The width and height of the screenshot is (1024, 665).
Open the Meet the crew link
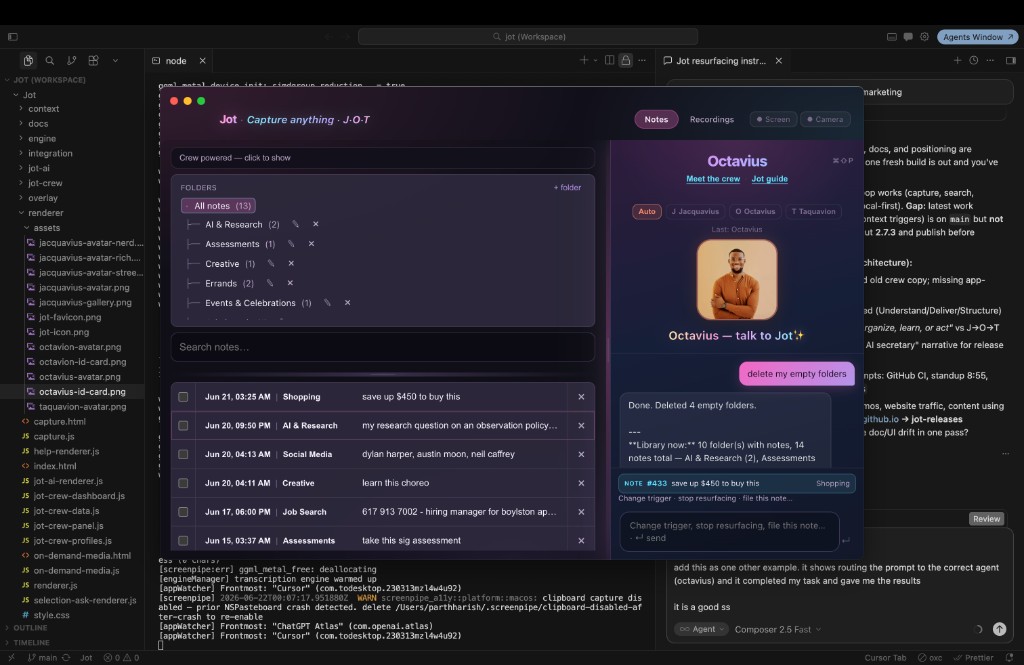pyautogui.click(x=713, y=179)
